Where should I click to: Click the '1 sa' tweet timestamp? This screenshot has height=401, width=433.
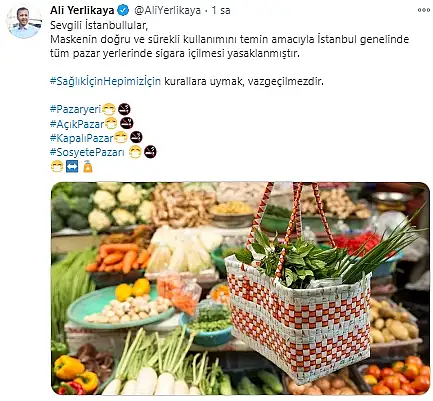221,11
